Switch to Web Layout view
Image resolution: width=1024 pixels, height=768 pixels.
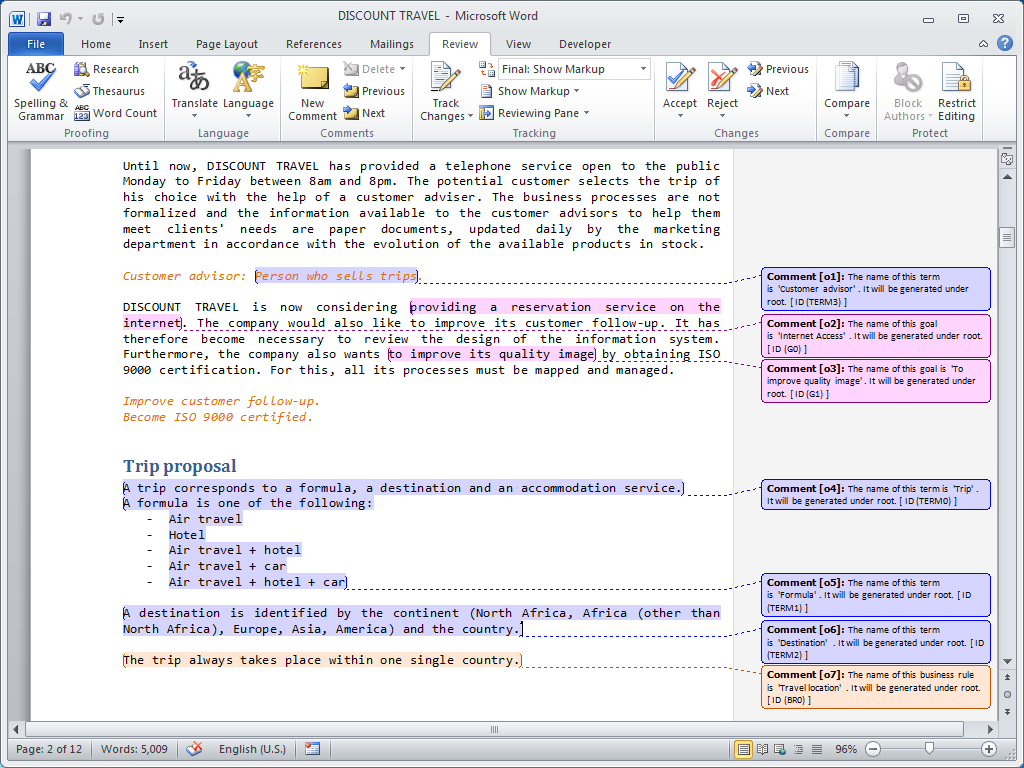780,749
